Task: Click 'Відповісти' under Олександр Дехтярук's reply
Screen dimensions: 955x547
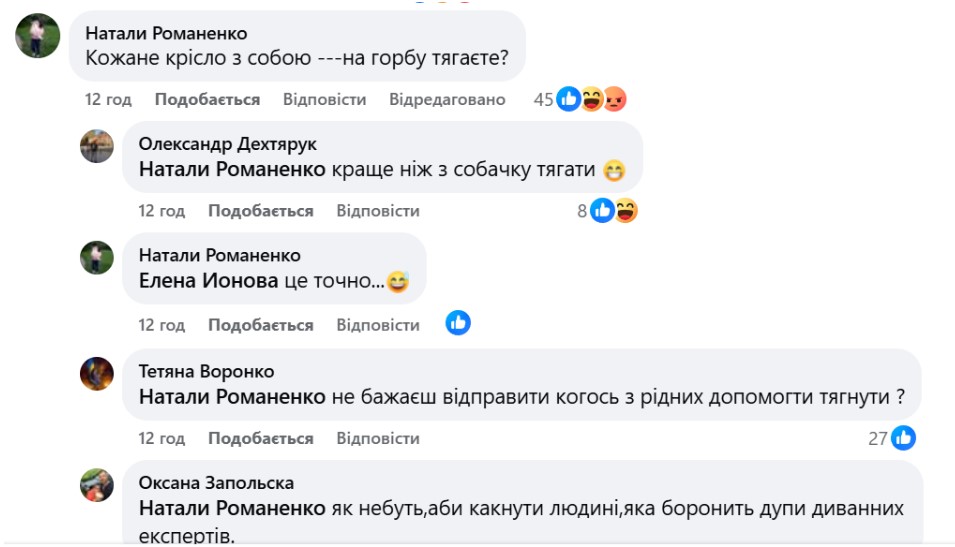Action: [378, 211]
